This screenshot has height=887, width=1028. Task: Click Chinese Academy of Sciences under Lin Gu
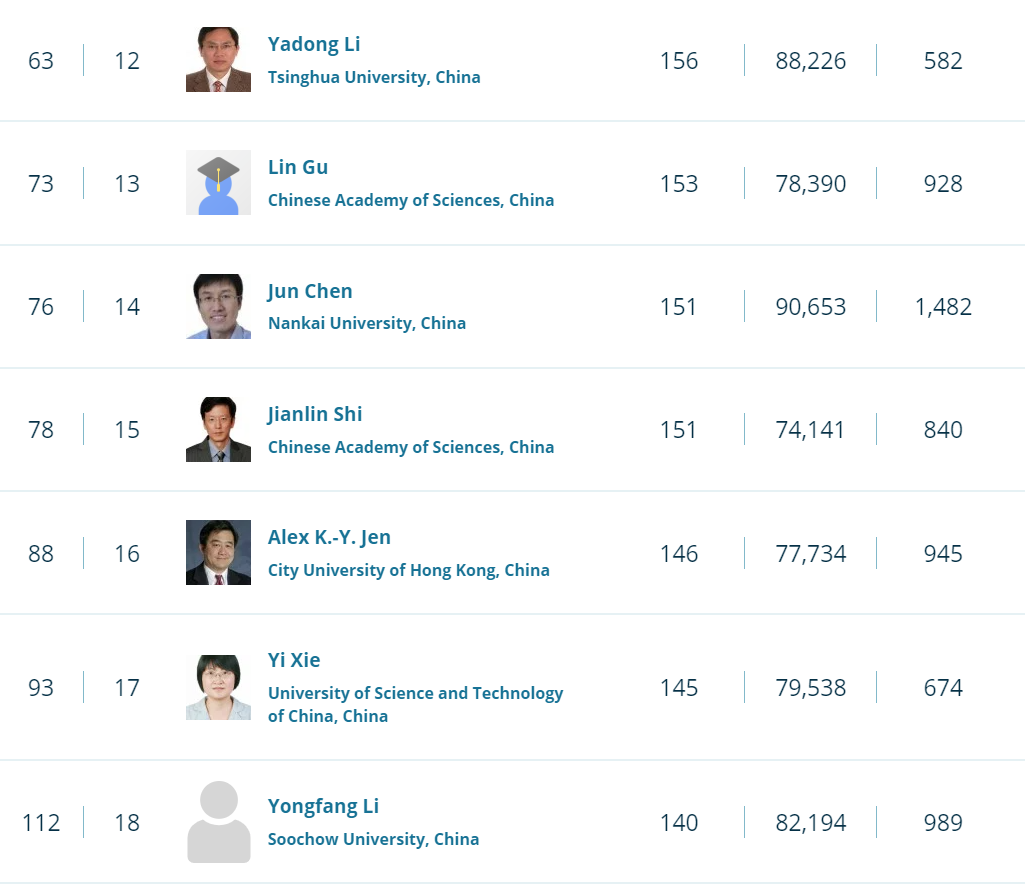411,200
